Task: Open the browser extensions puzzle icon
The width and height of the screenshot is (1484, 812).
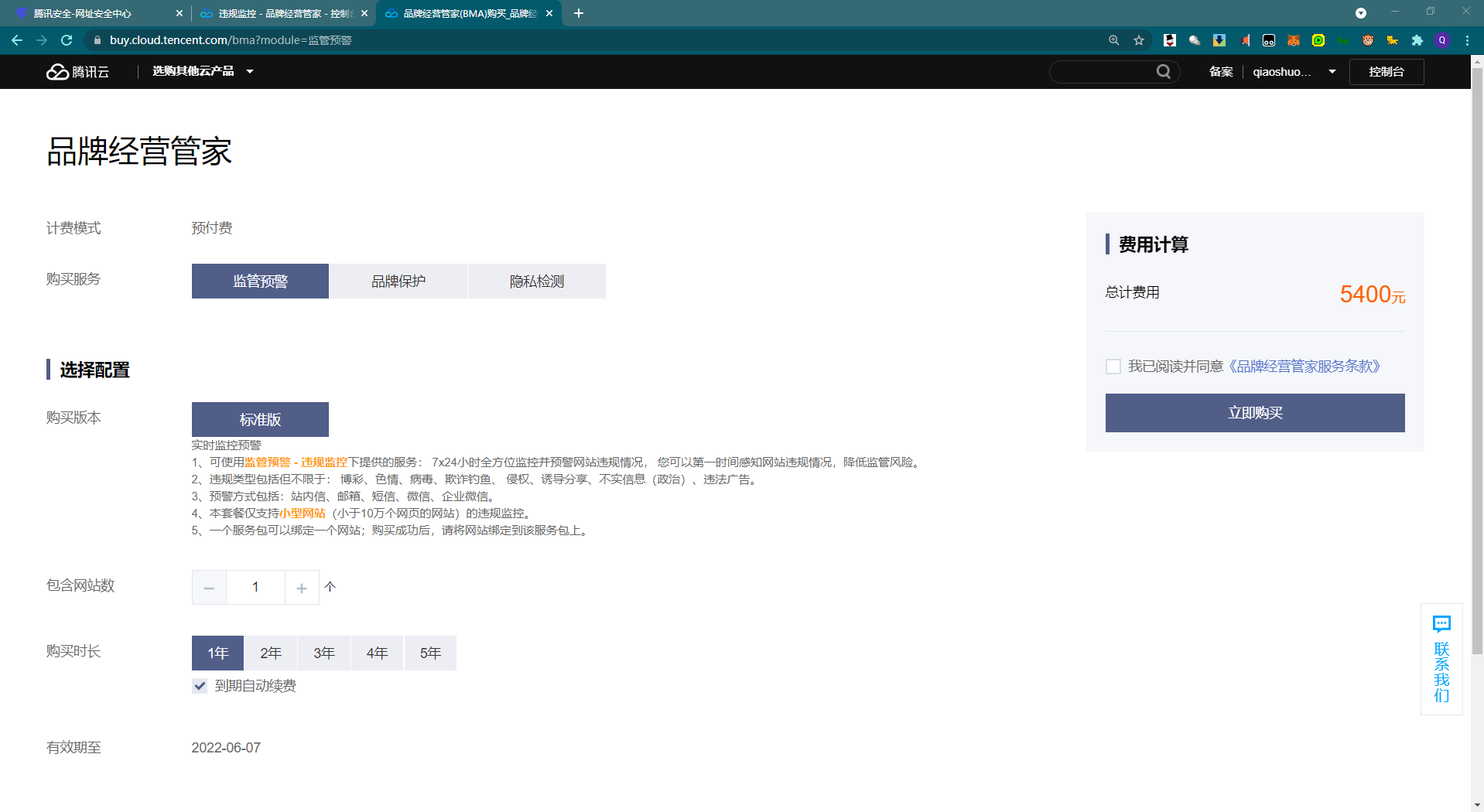Action: pyautogui.click(x=1417, y=40)
